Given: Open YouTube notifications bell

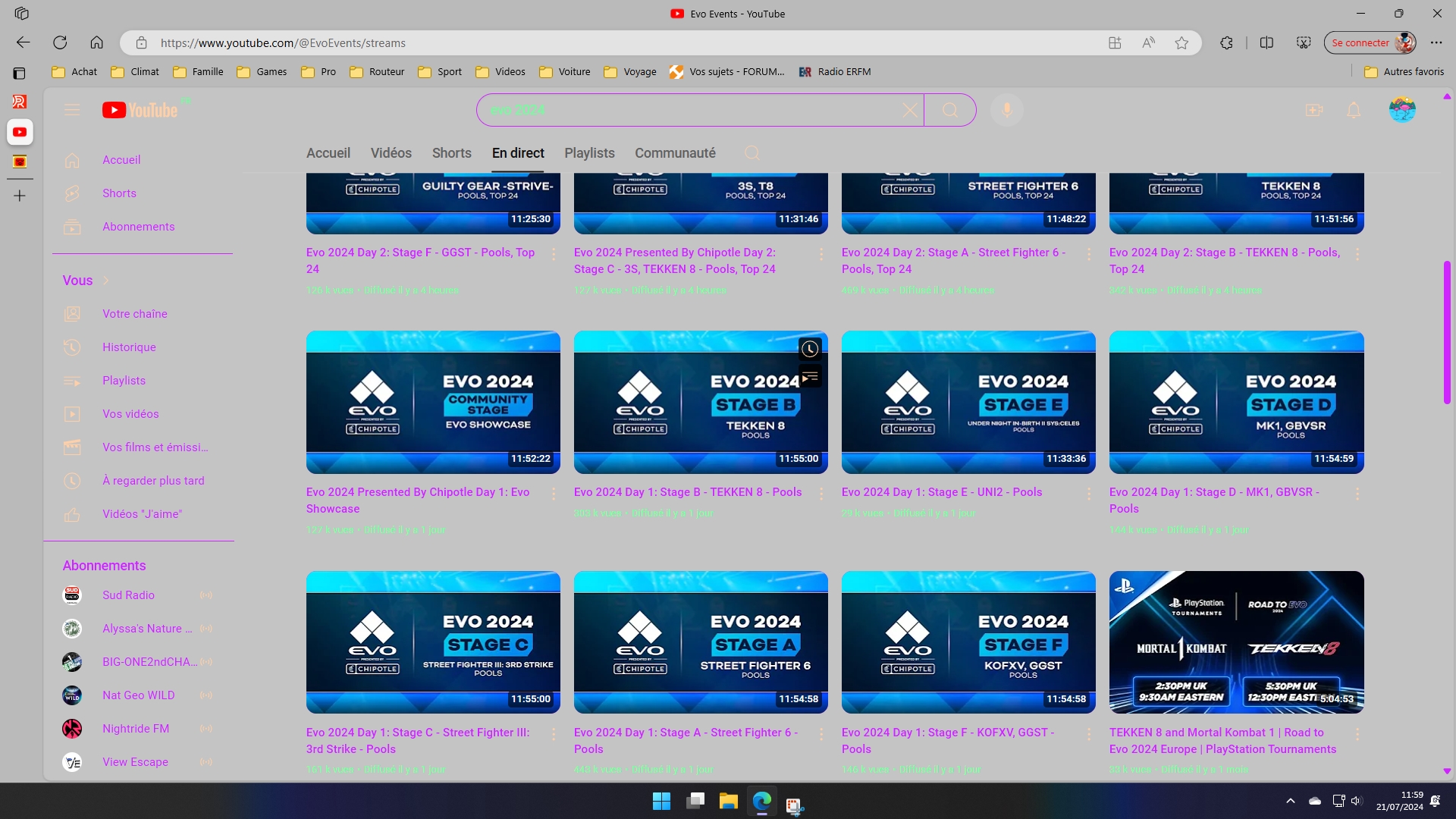Looking at the screenshot, I should coord(1354,110).
